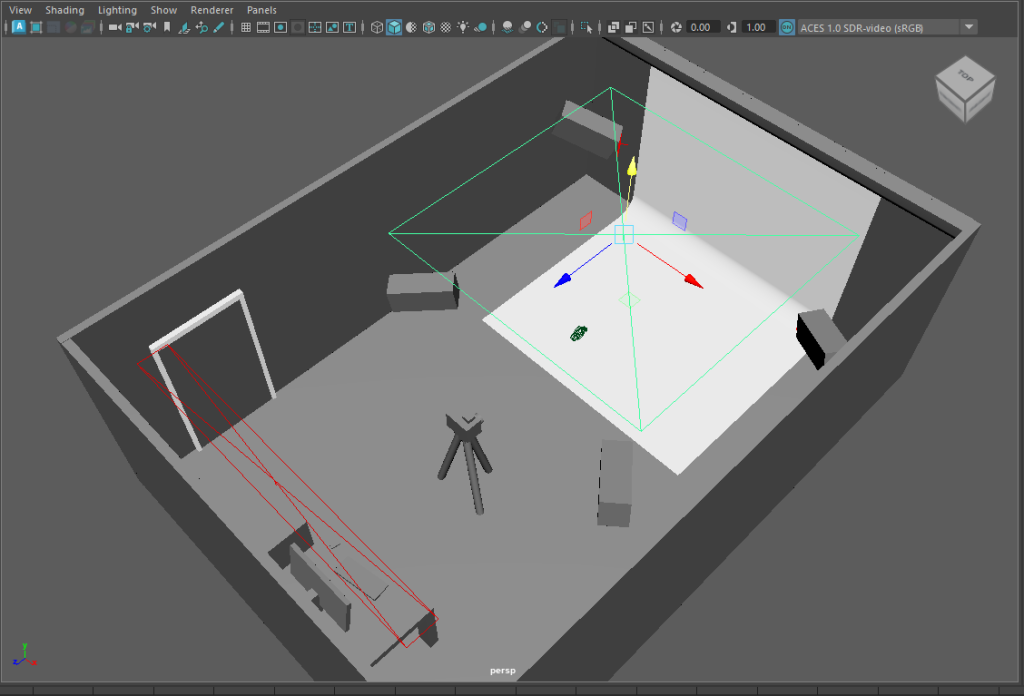Viewport: 1024px width, 696px height.
Task: Click the camera bookmarks icon
Action: (166, 27)
